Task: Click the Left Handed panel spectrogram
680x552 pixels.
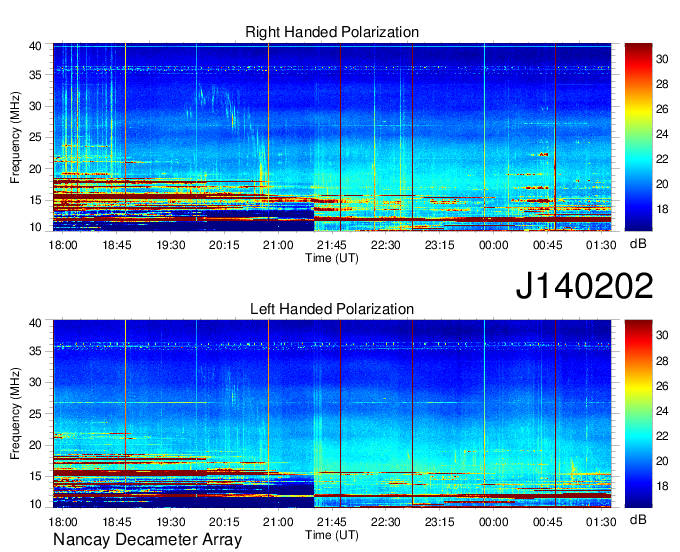Action: click(332, 414)
